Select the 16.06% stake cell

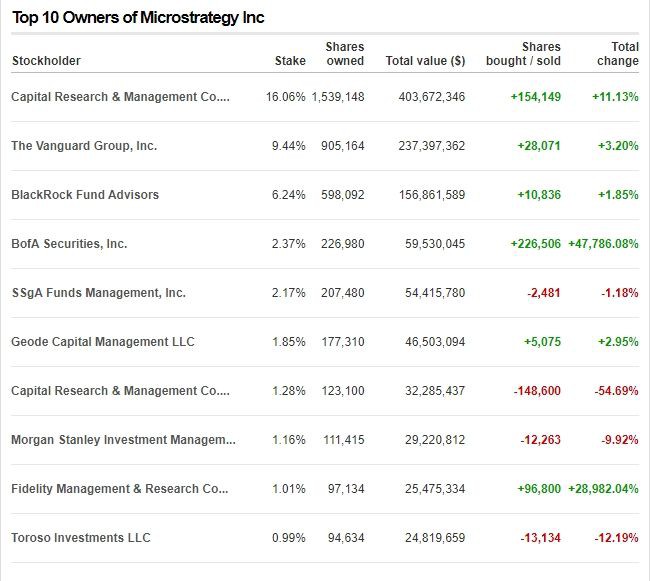(285, 97)
